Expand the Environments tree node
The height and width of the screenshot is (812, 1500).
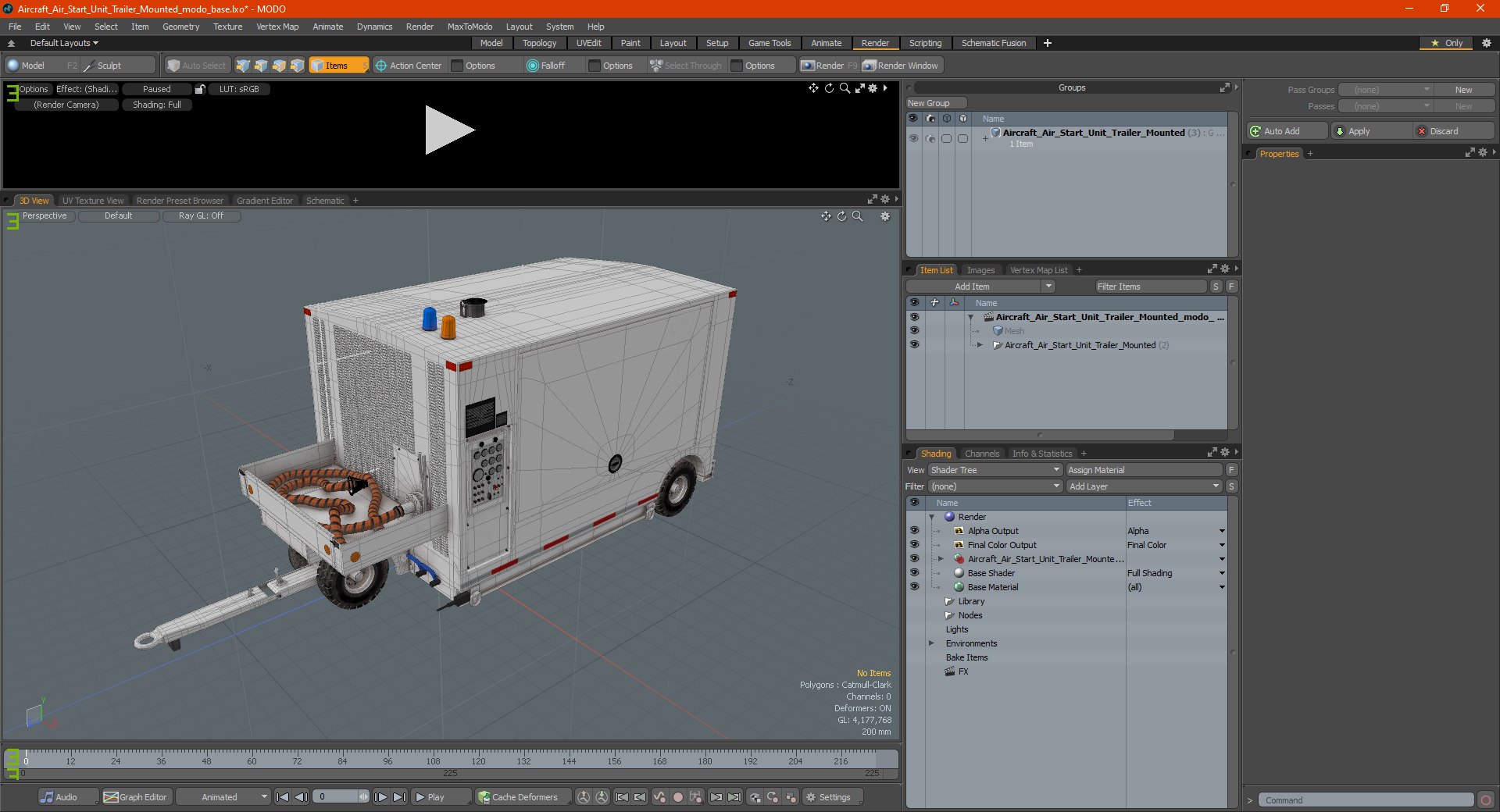coord(931,643)
